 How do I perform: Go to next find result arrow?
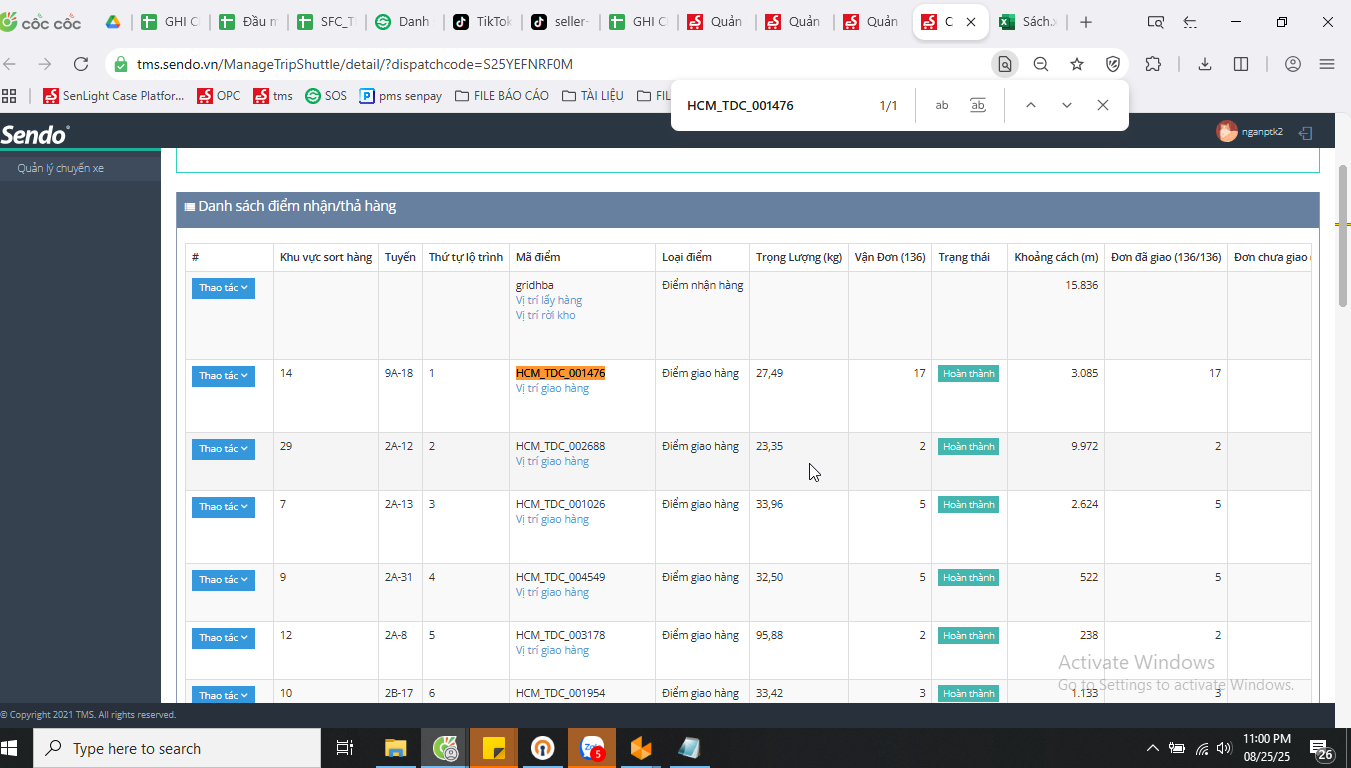(1067, 105)
